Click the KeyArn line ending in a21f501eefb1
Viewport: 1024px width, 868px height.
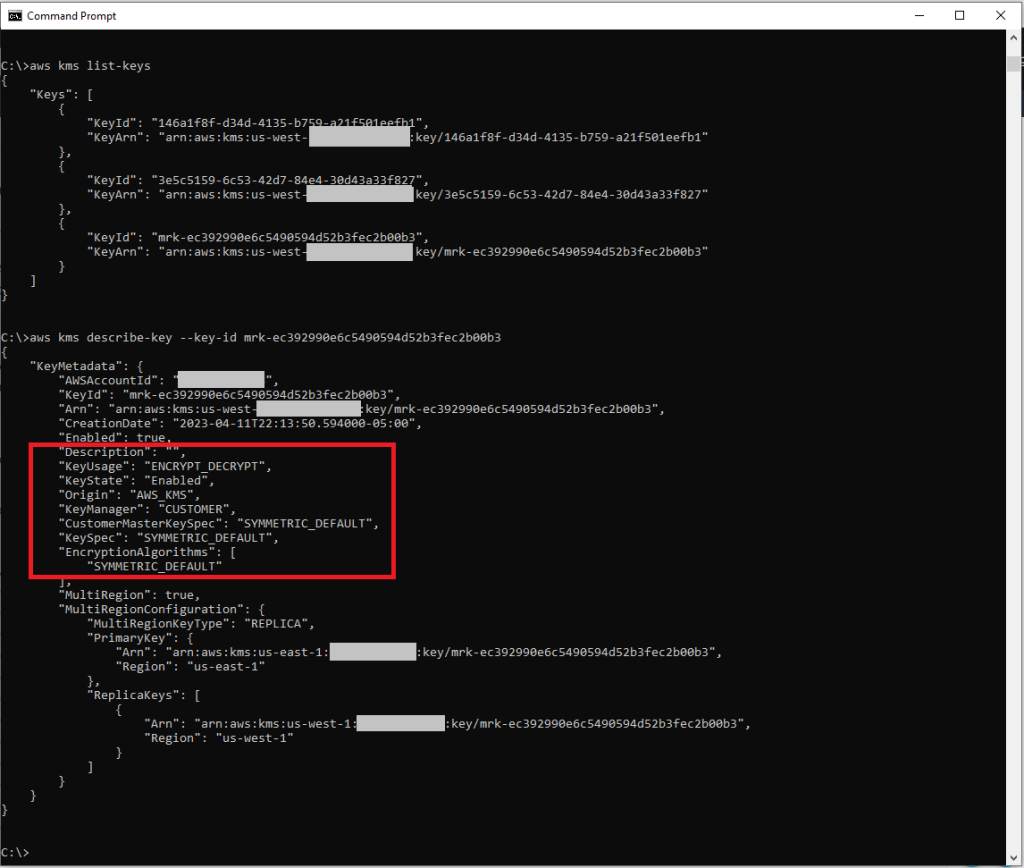pos(398,137)
